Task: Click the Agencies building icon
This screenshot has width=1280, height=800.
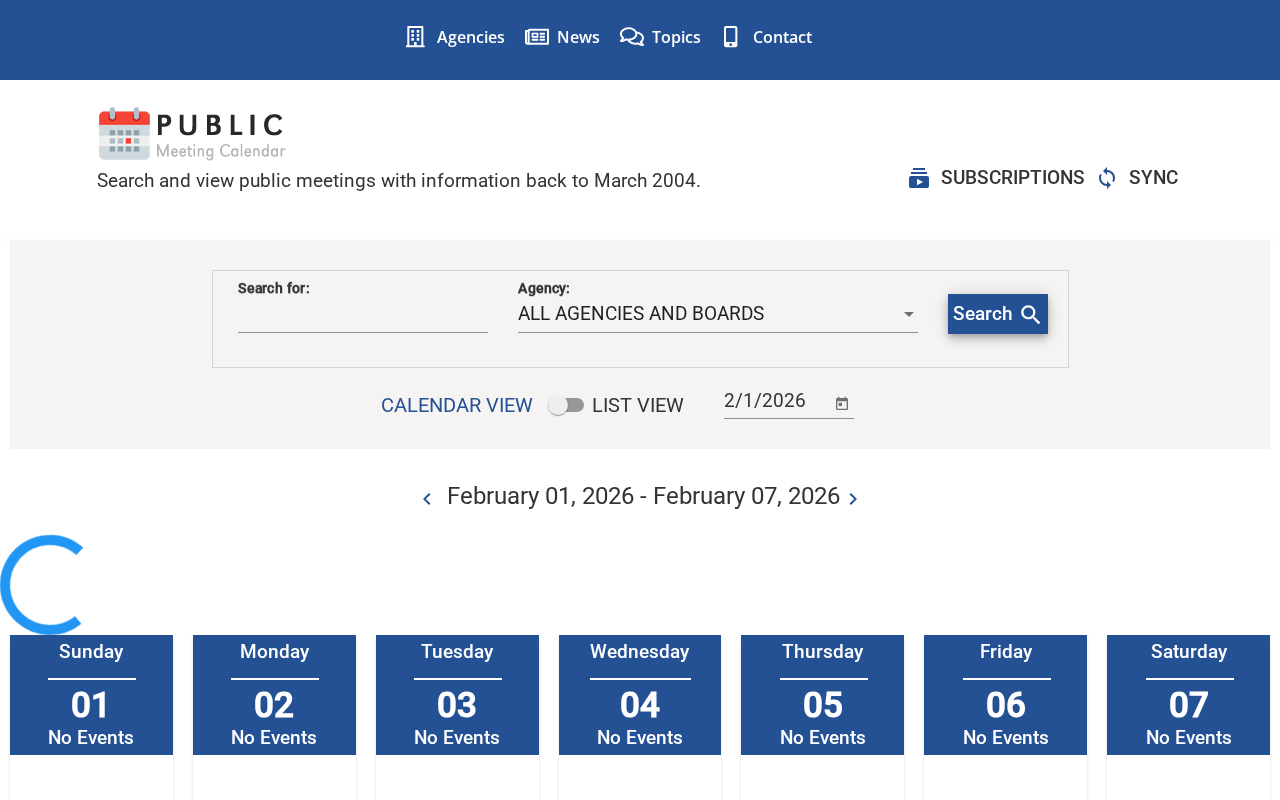Action: [x=415, y=37]
